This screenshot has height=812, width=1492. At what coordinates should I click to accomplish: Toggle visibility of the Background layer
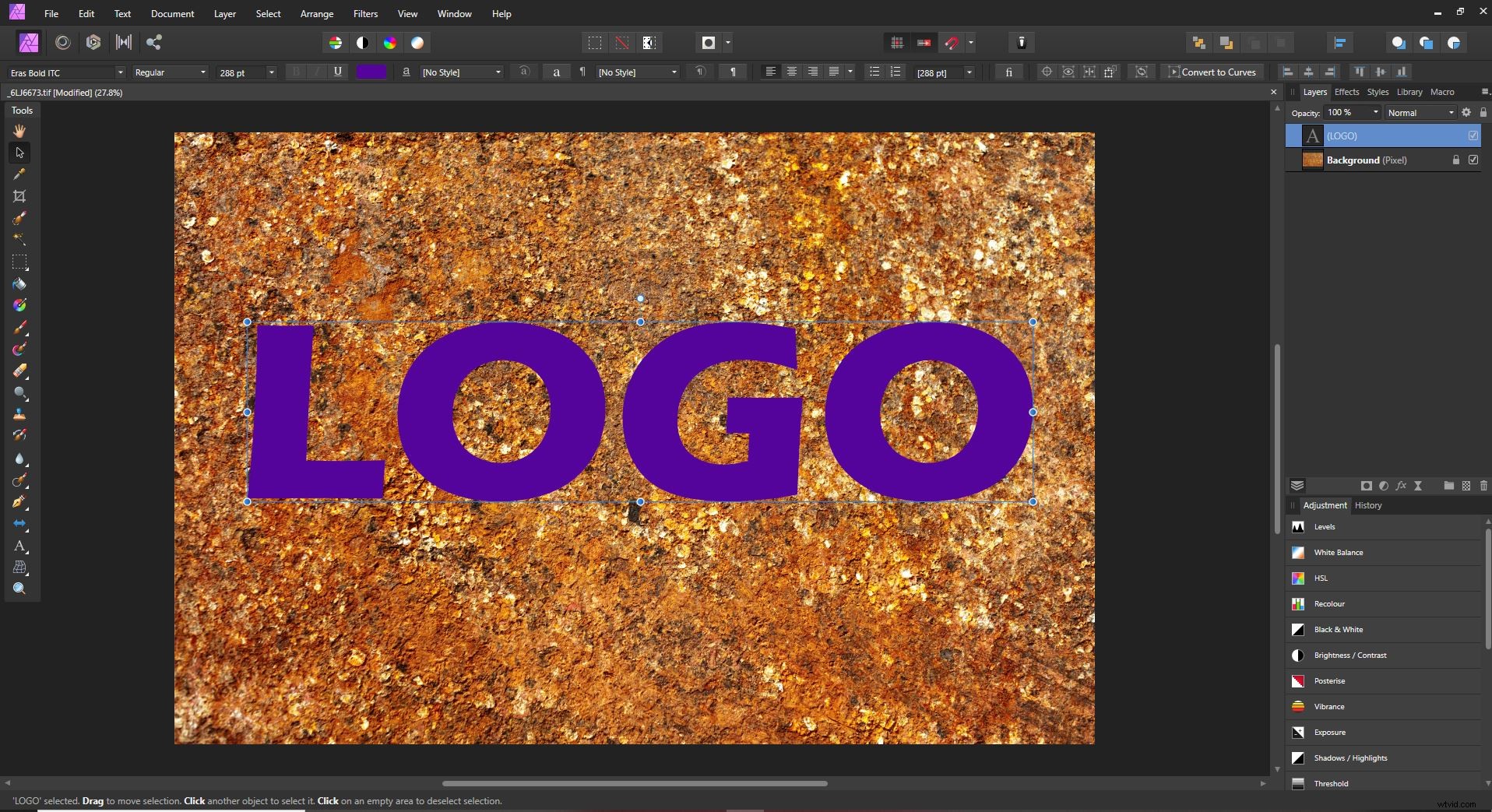[1473, 160]
